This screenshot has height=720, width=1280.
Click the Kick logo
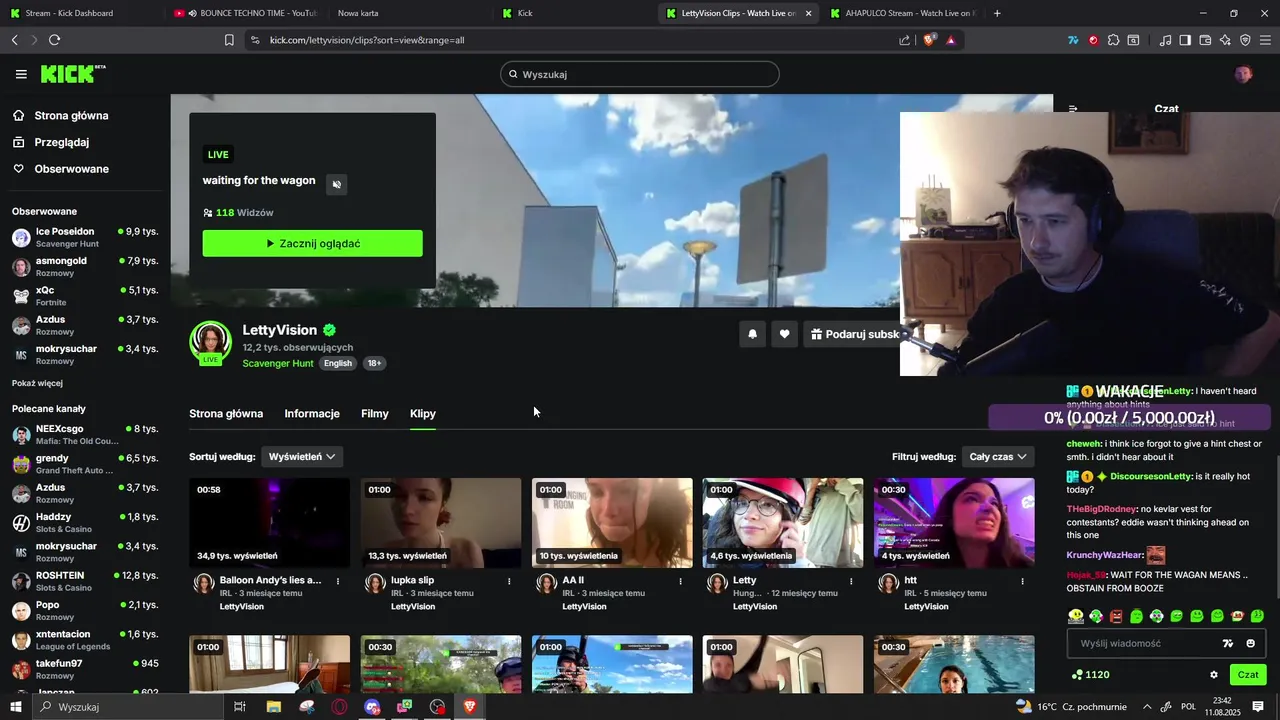72,74
